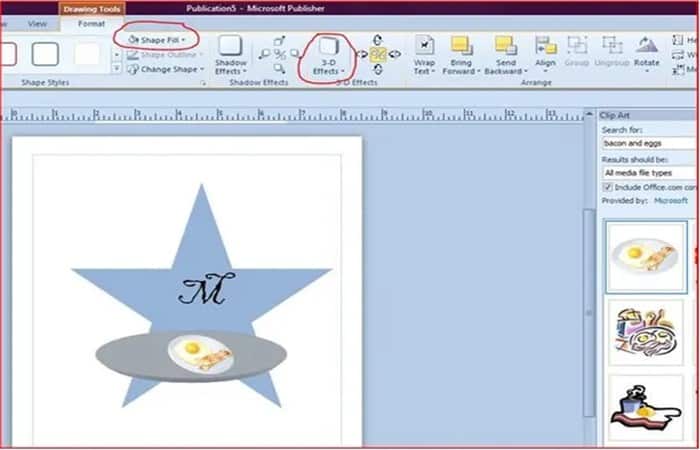Open the Shadow Effects gallery
This screenshot has width=700, height=450.
tap(230, 55)
